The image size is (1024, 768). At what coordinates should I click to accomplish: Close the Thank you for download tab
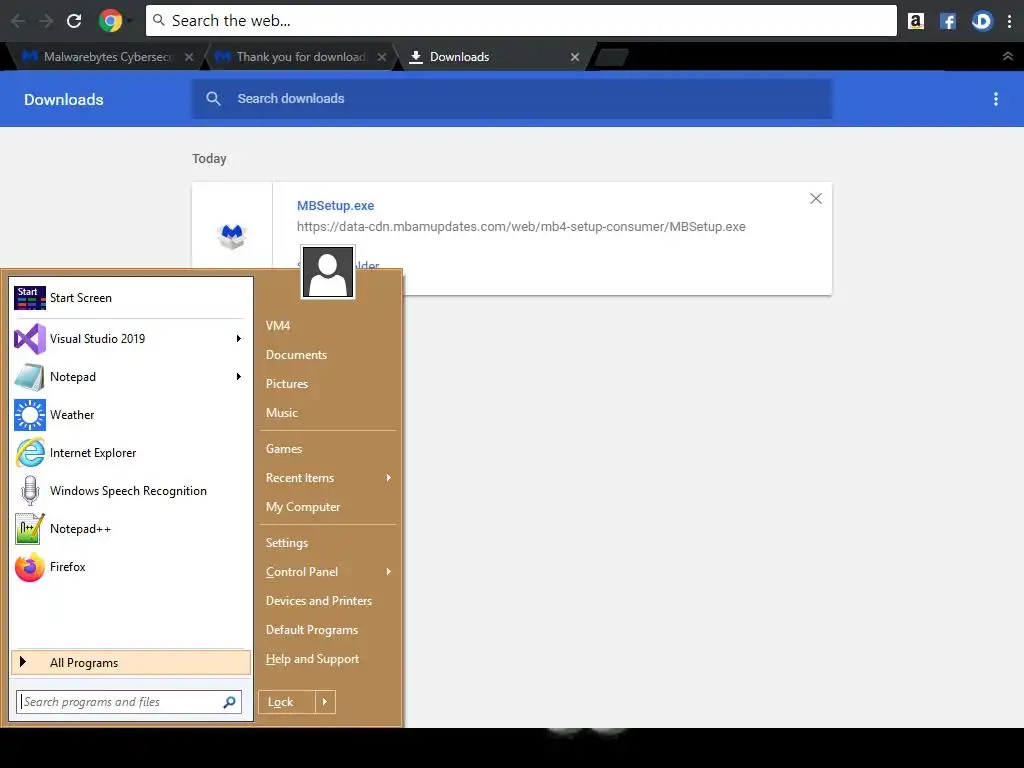pyautogui.click(x=381, y=57)
